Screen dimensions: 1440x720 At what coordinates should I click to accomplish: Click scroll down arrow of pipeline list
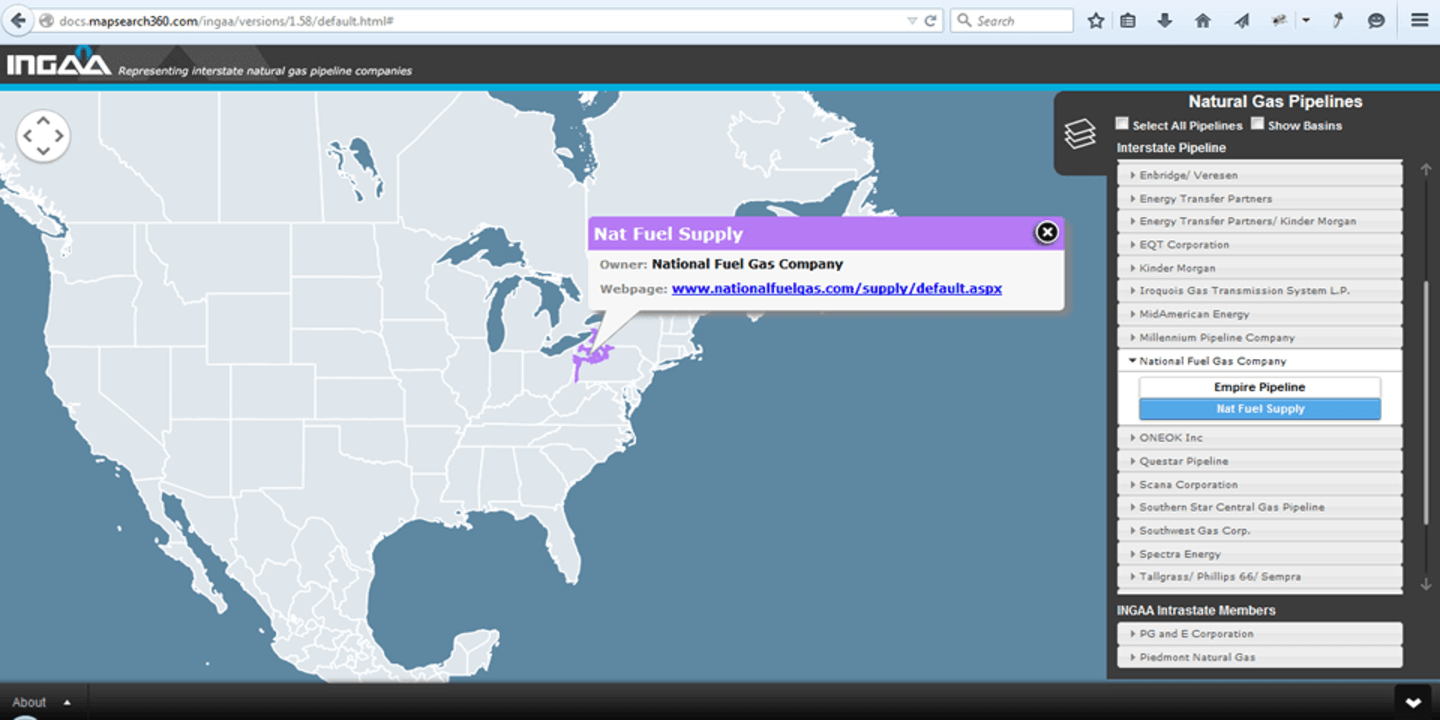coord(1426,584)
